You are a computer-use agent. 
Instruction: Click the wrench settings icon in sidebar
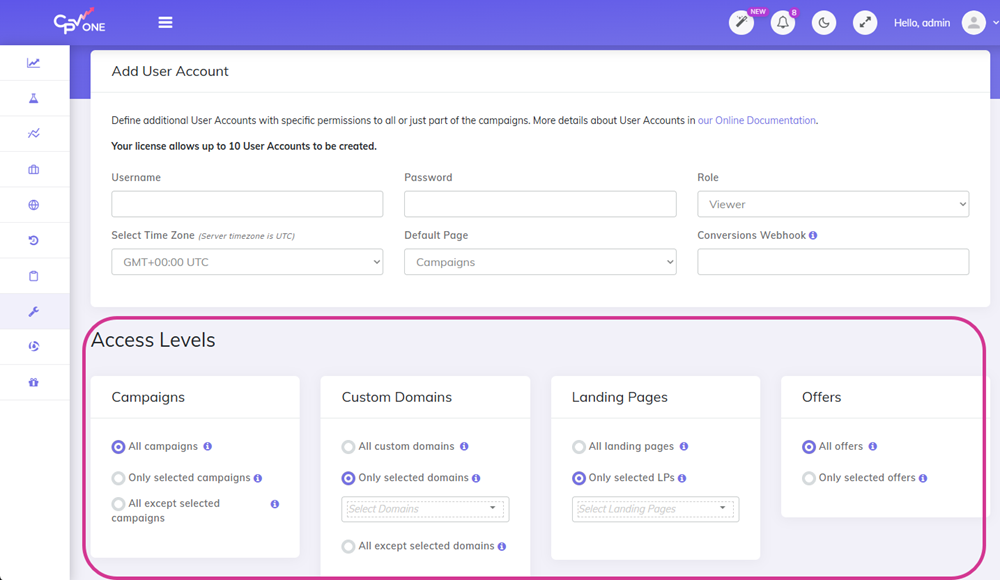point(34,311)
